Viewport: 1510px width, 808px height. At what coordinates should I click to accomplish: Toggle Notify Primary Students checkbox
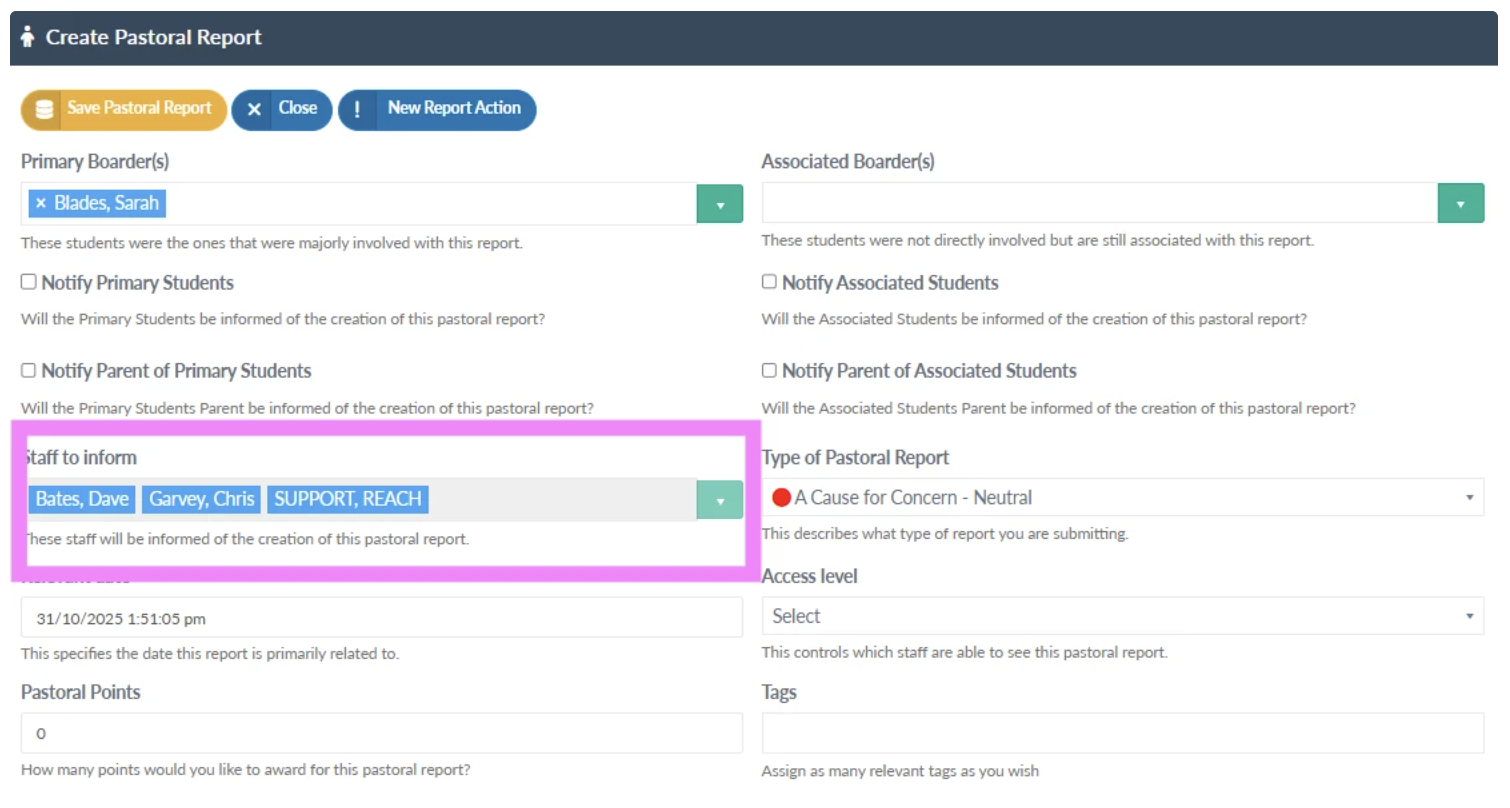pos(28,282)
